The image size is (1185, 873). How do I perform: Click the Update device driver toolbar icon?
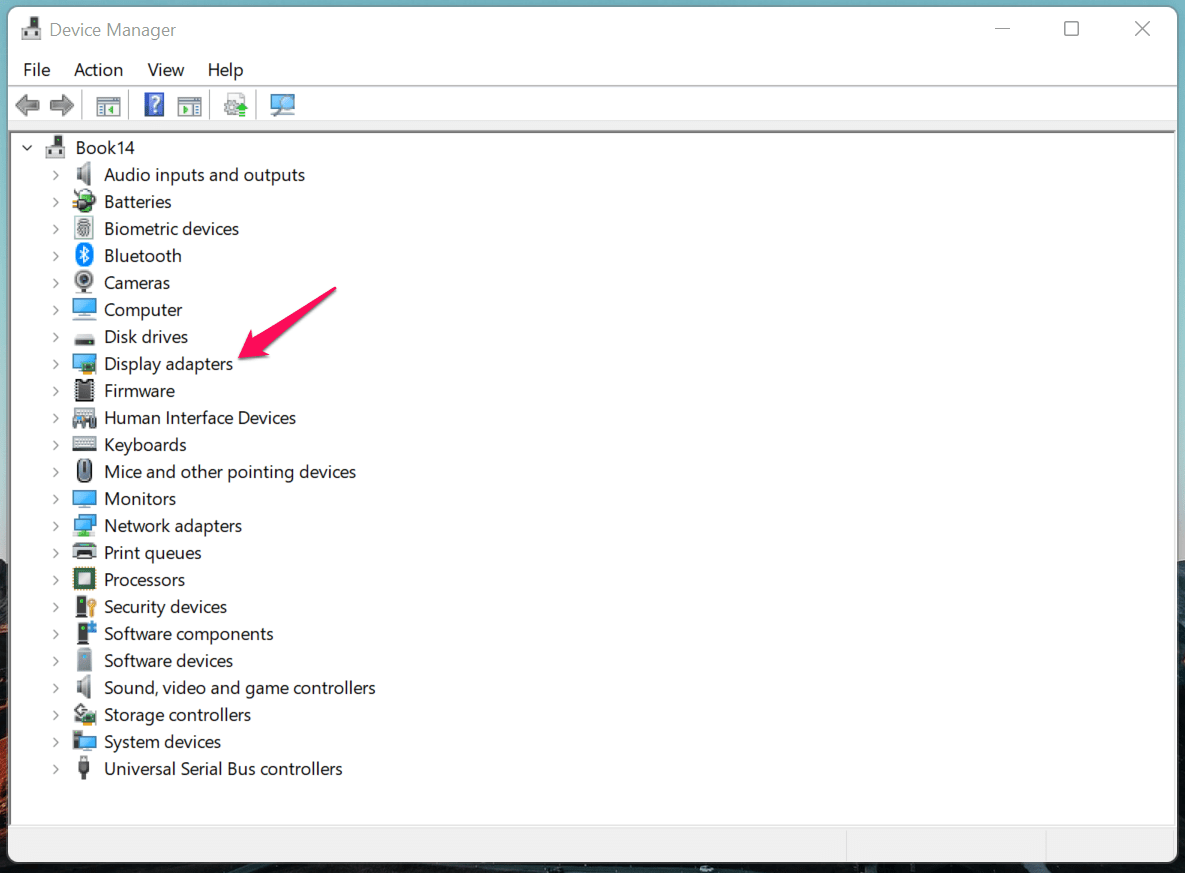point(235,105)
